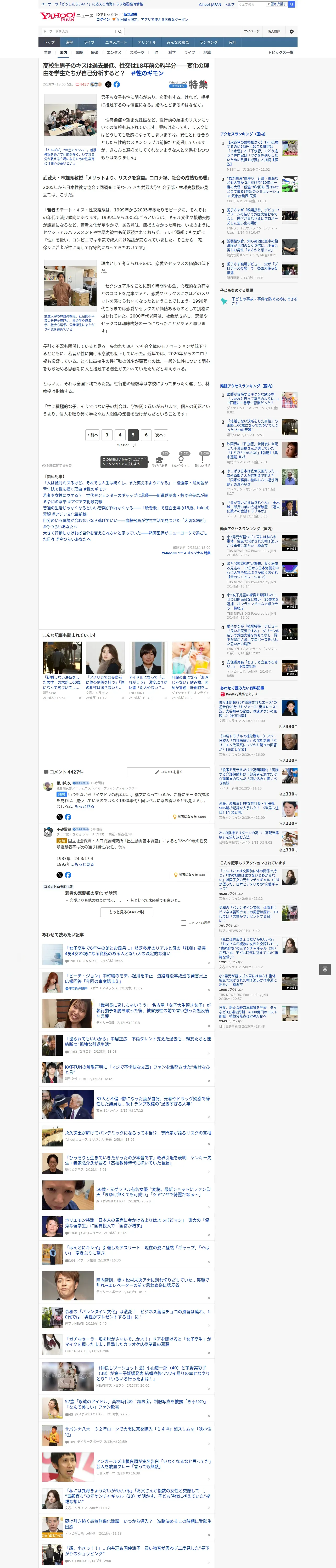The height and width of the screenshot is (1568, 336).
Task: Open page 6 of the article
Action: 146,435
